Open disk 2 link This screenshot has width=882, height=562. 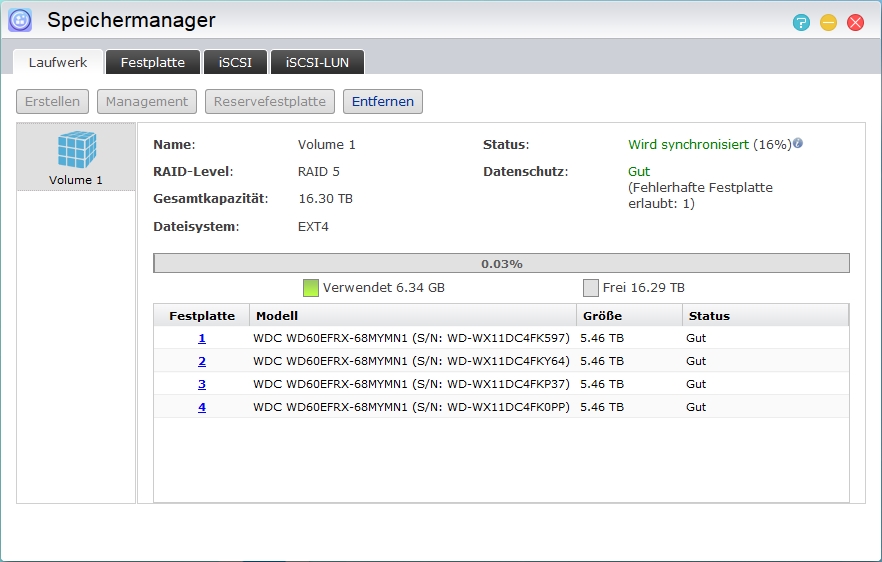tap(202, 361)
